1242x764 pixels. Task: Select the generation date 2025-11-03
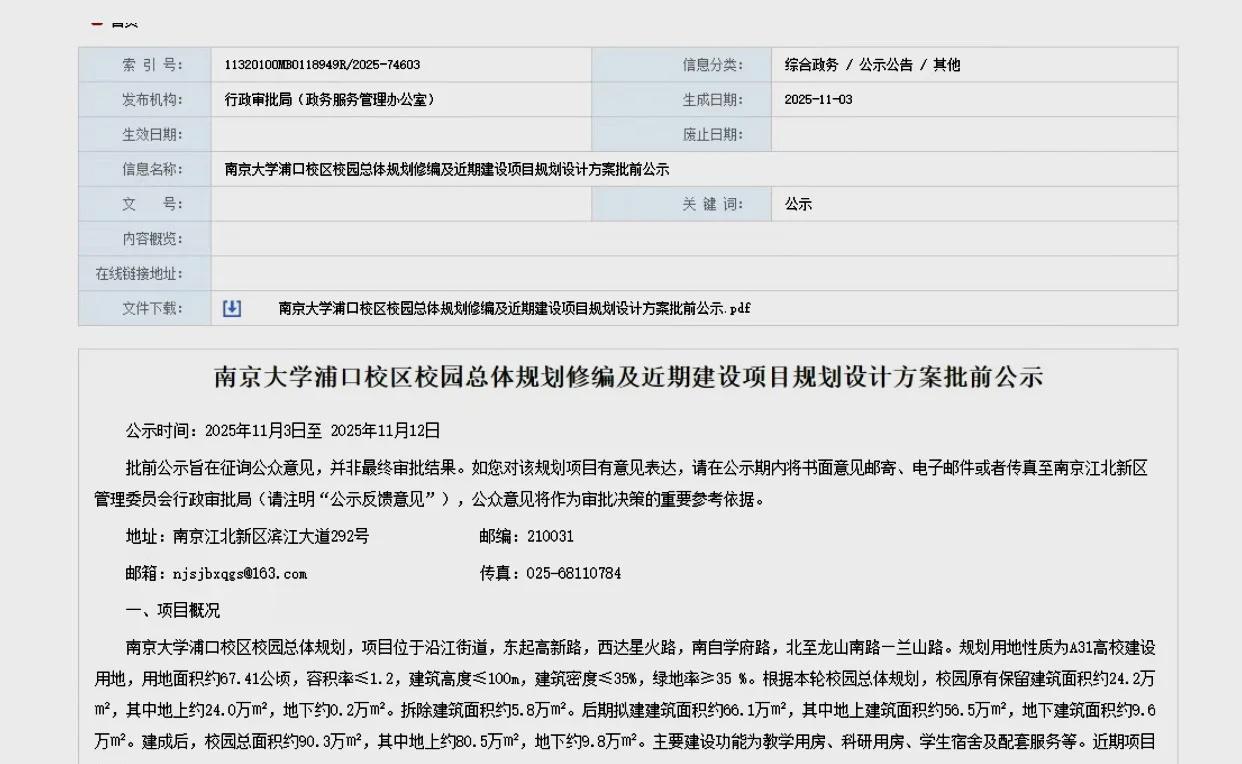pos(818,100)
